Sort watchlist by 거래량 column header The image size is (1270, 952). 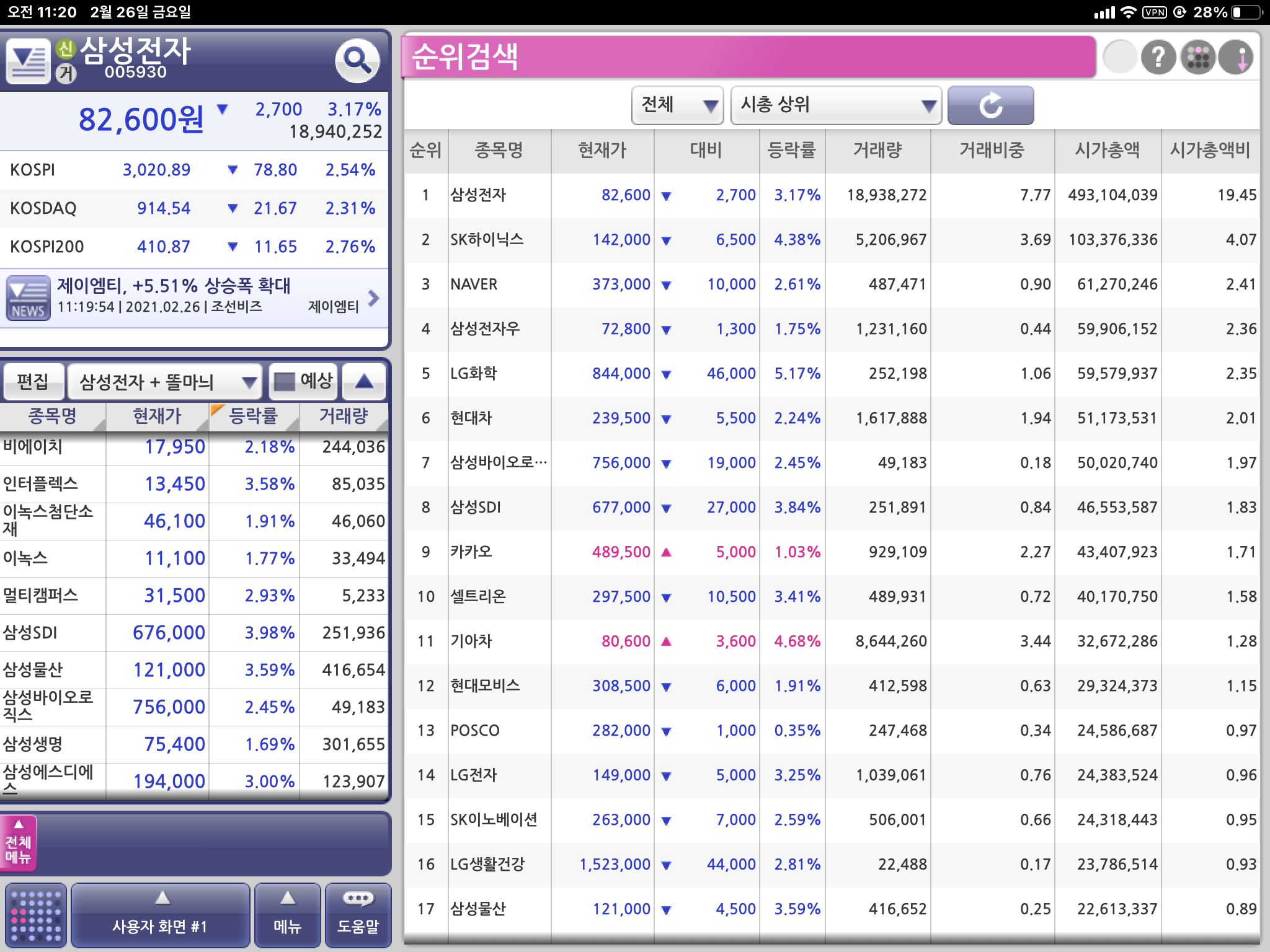tap(344, 416)
